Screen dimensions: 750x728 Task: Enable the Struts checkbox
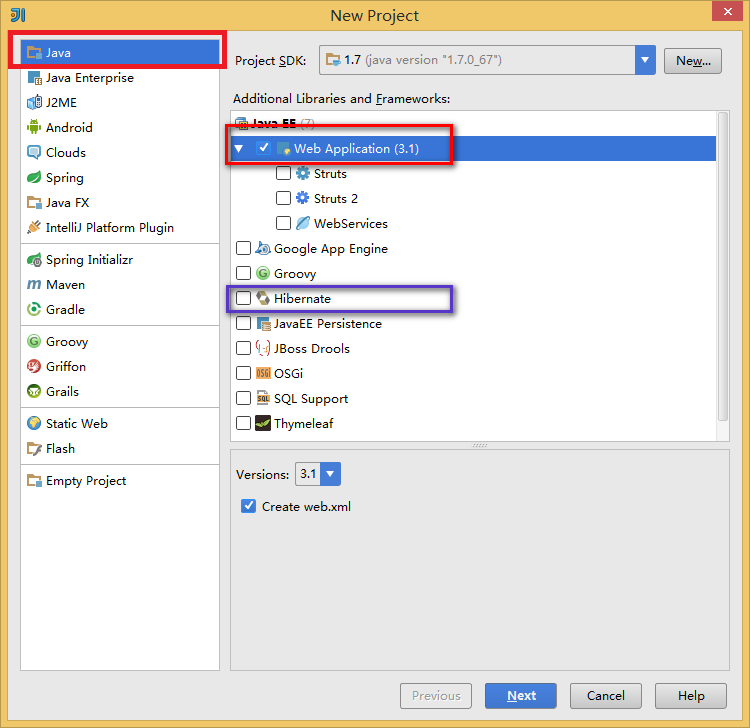283,173
